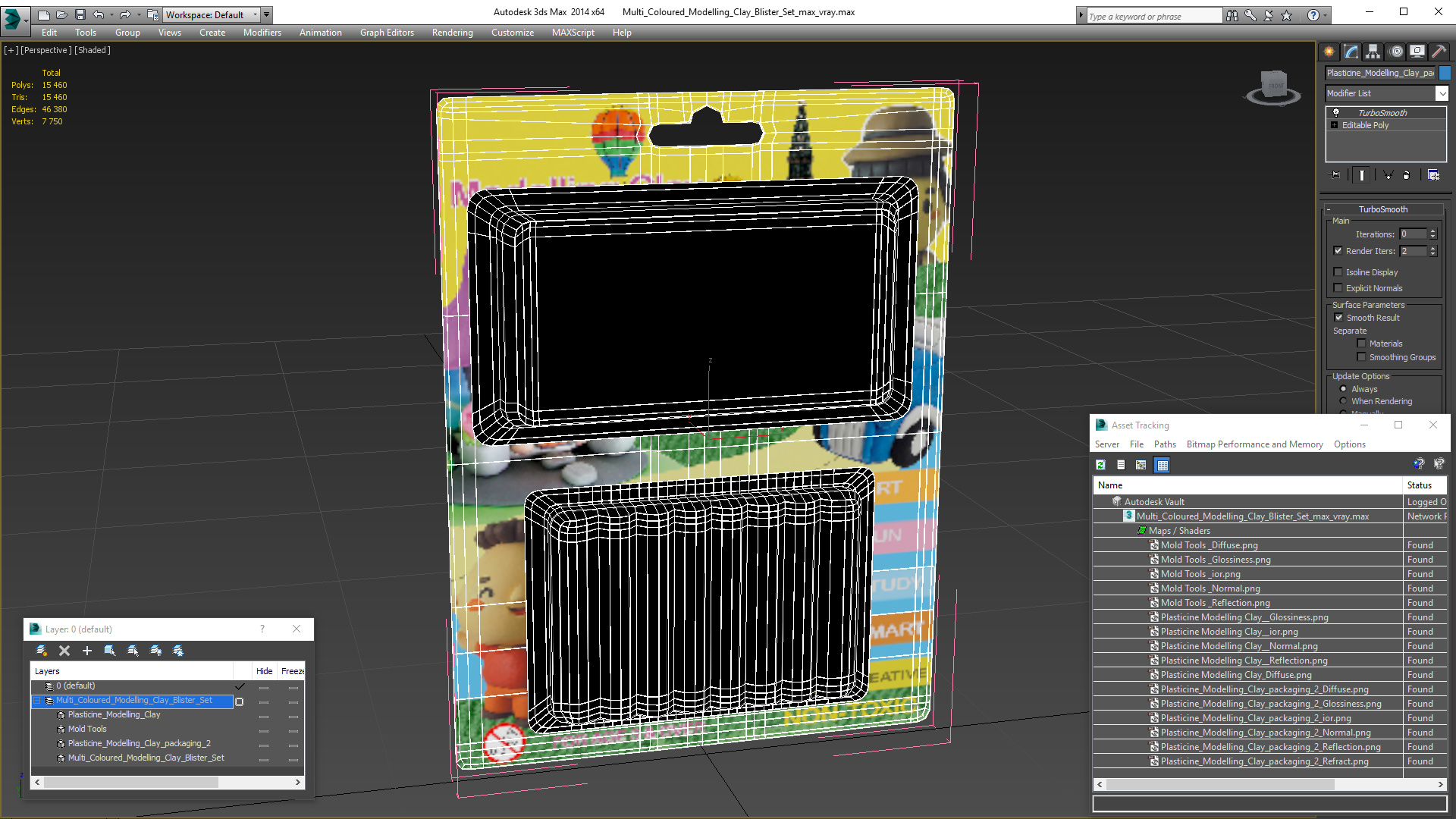This screenshot has height=819, width=1456.
Task: Open Configure Modifier Sets icon
Action: point(1433,175)
